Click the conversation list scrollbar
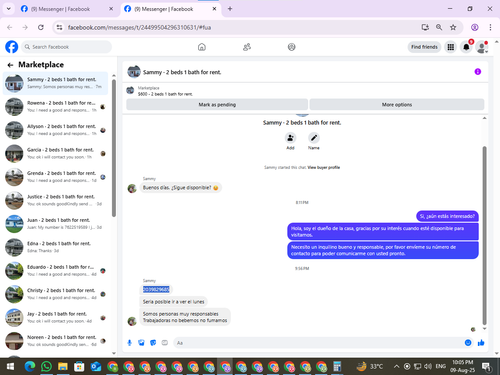Image resolution: width=500 pixels, height=375 pixels. coord(114,148)
